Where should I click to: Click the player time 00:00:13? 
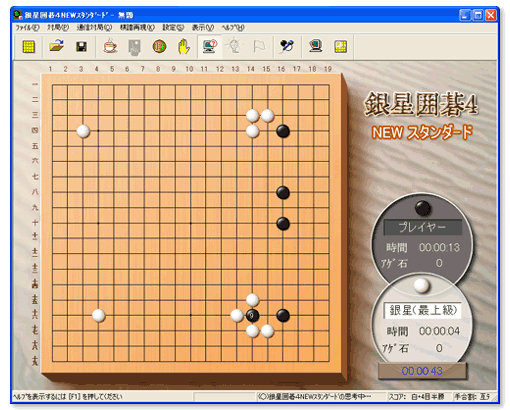coord(439,248)
